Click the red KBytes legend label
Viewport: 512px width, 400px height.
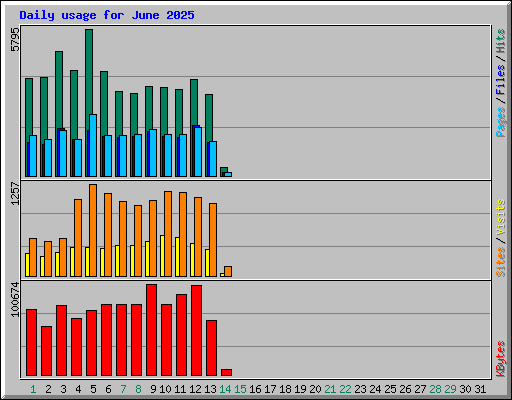tap(500, 359)
